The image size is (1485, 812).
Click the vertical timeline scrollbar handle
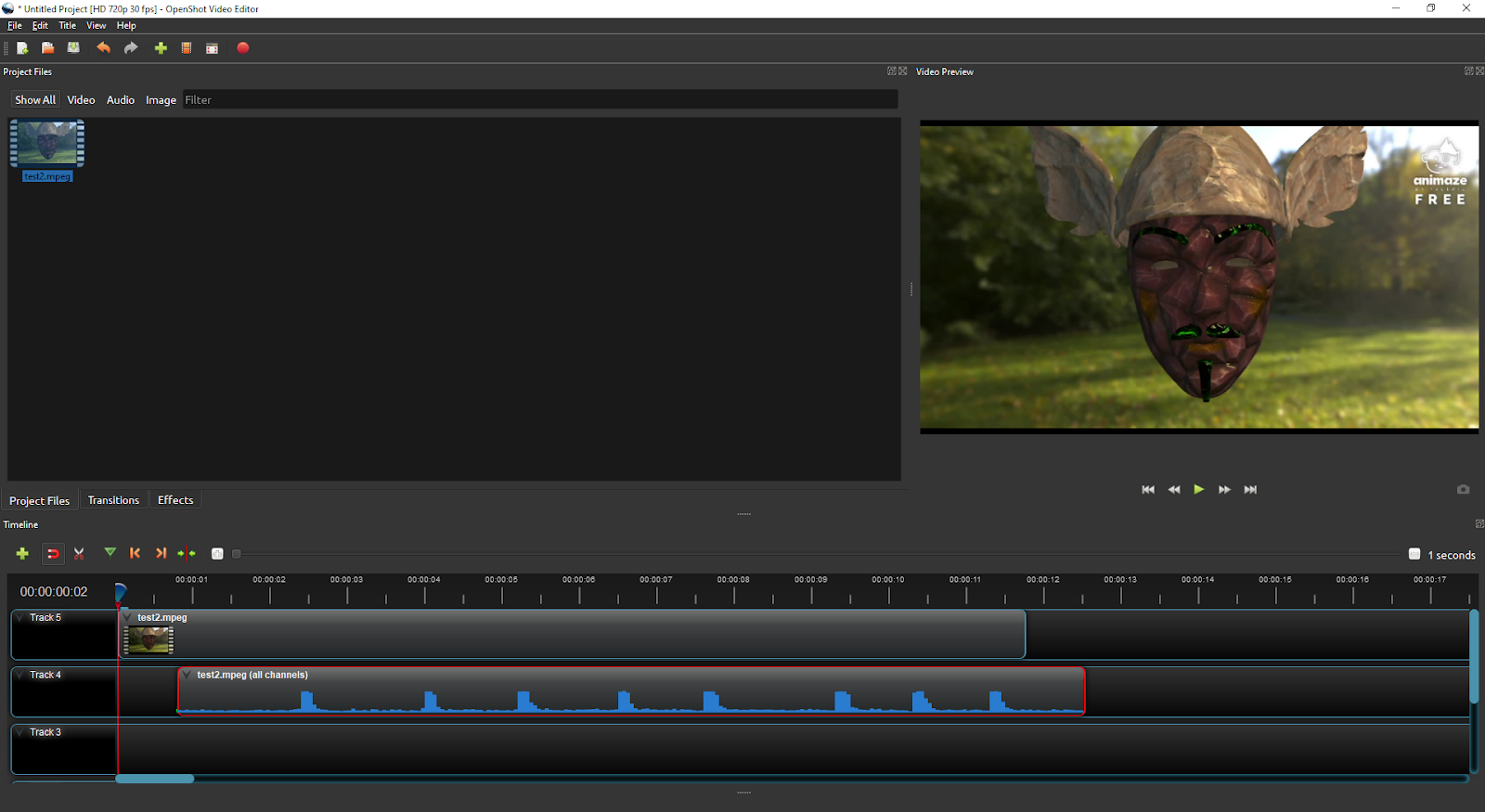pos(1474,656)
